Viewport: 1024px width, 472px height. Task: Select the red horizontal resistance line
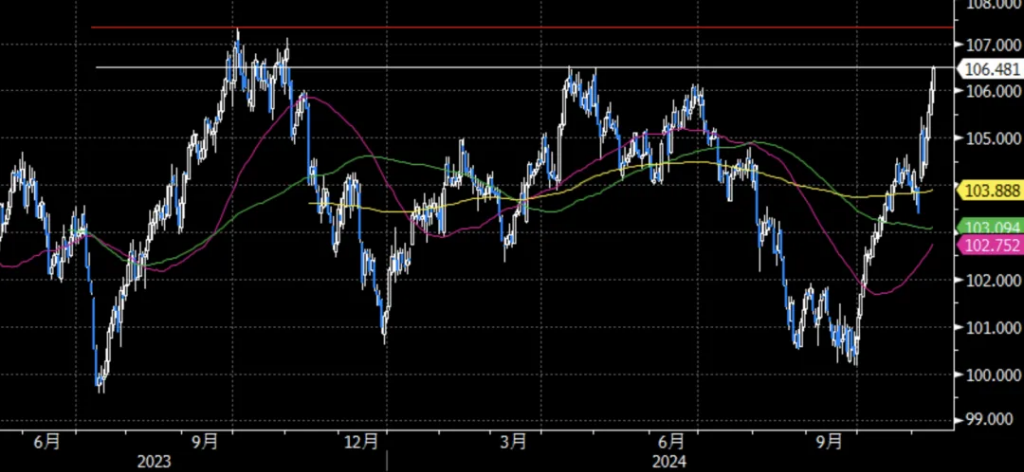(500, 28)
